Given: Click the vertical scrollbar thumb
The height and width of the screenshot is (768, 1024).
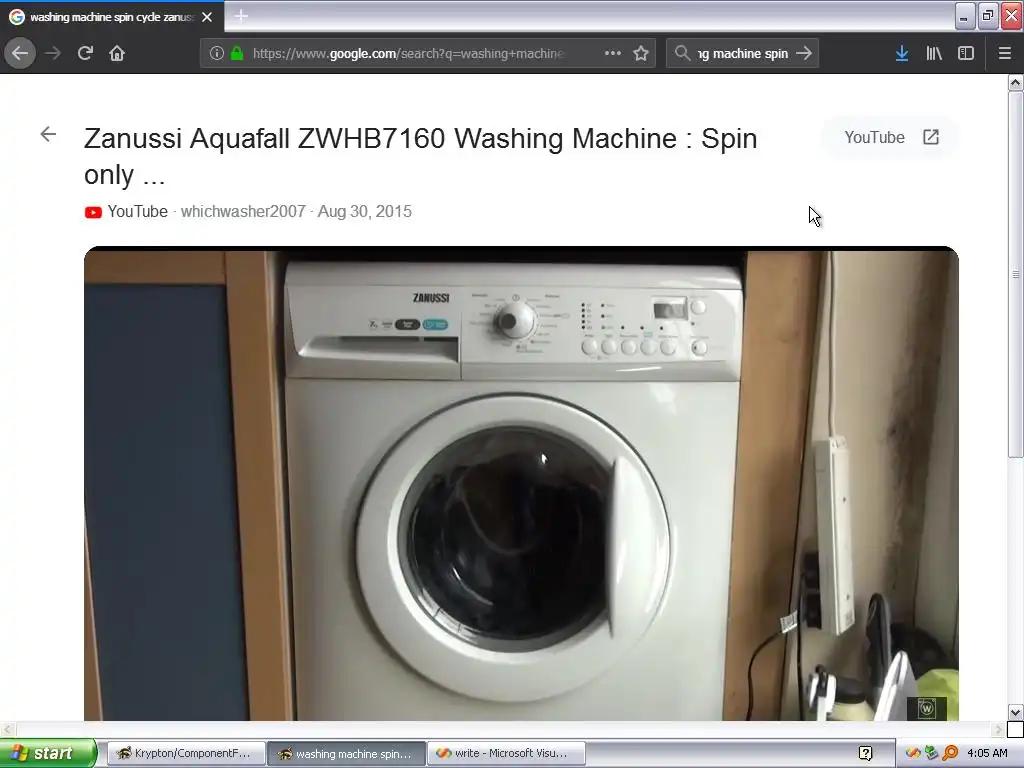Looking at the screenshot, I should 1015,274.
